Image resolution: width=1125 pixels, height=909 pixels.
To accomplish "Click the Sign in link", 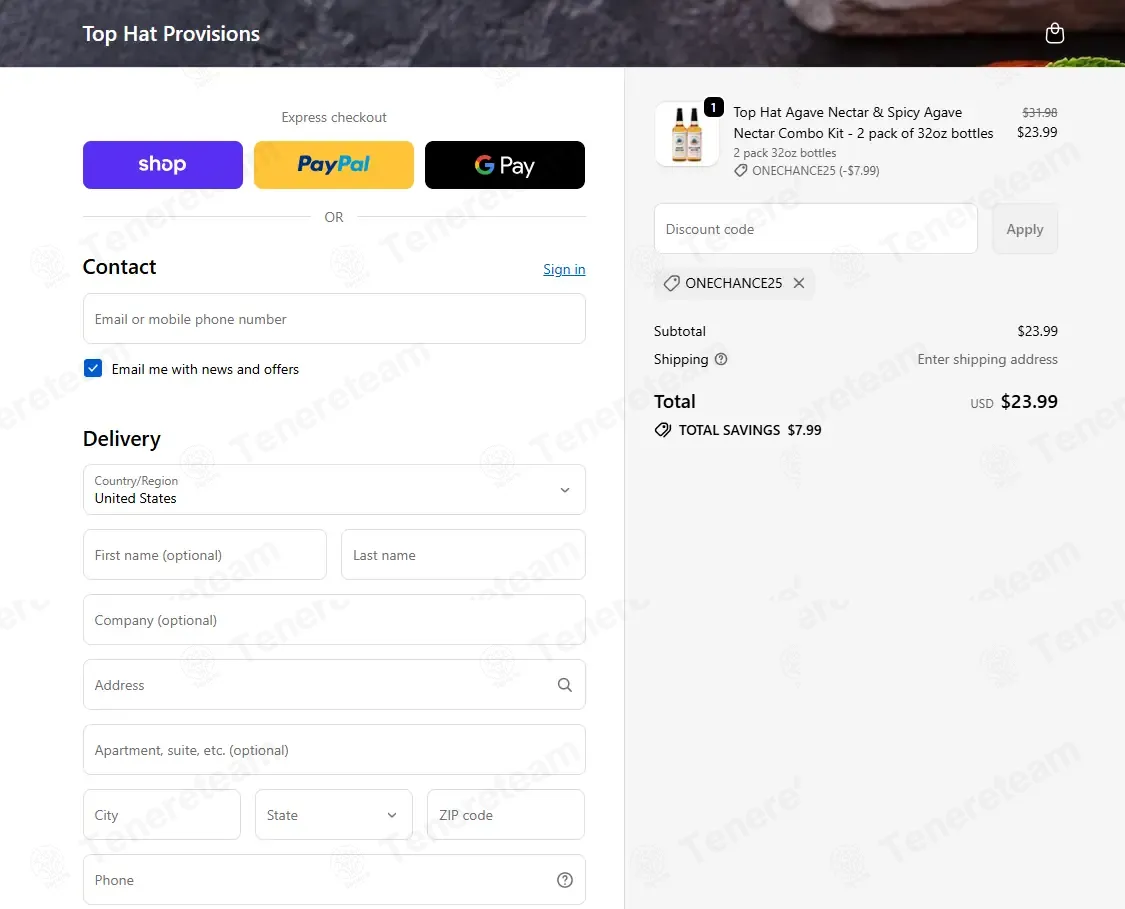I will coord(564,269).
